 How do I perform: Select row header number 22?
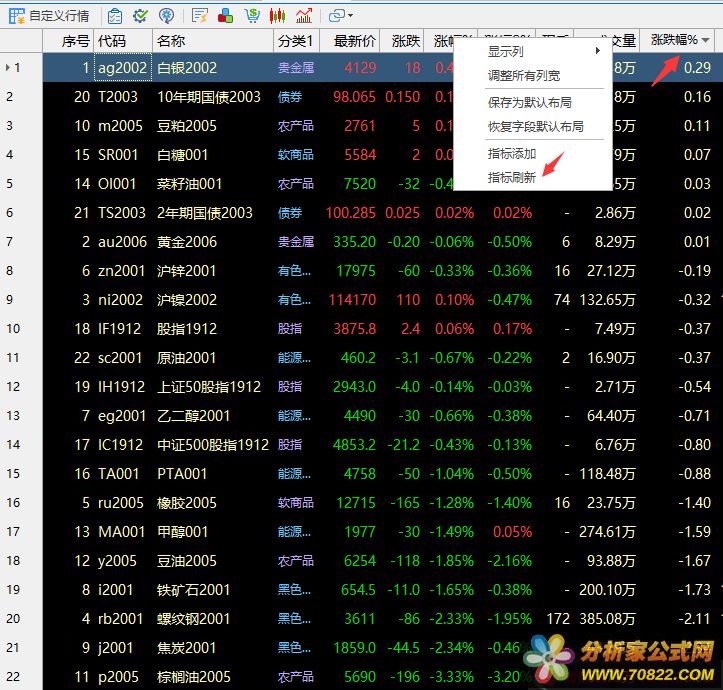[x=13, y=677]
